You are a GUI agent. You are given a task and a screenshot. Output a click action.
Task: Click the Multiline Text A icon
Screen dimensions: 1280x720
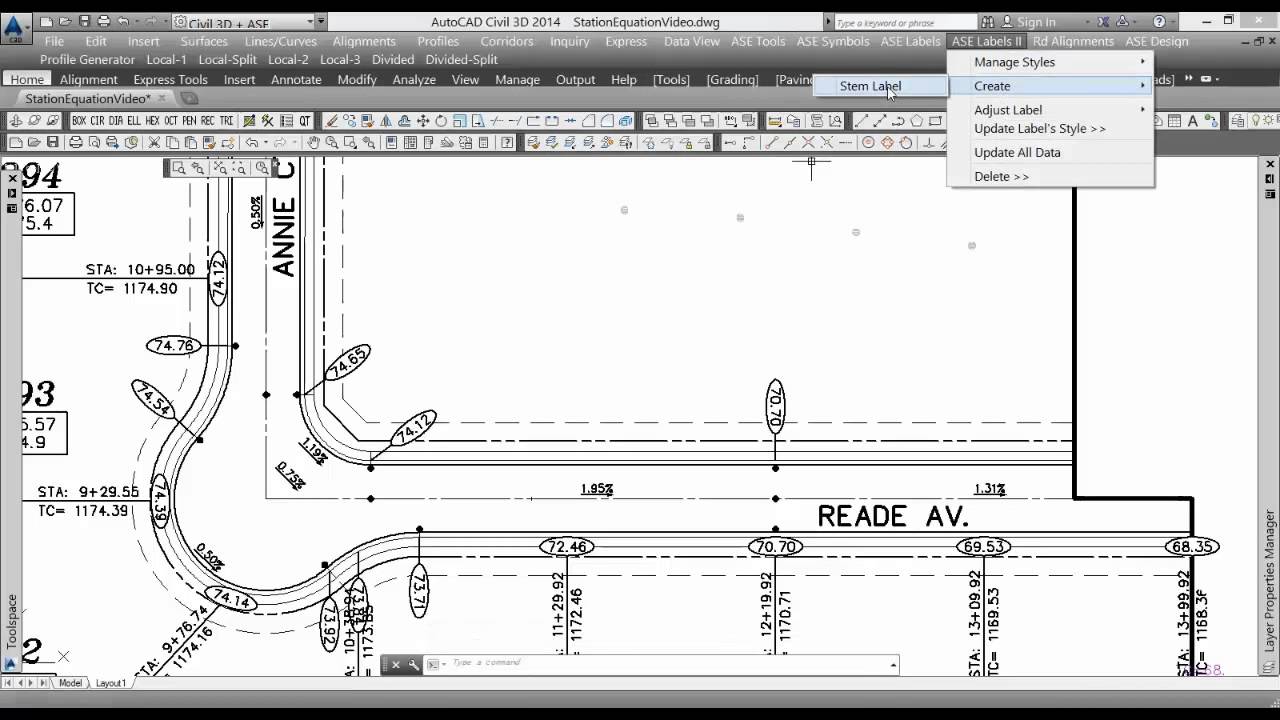[1192, 121]
